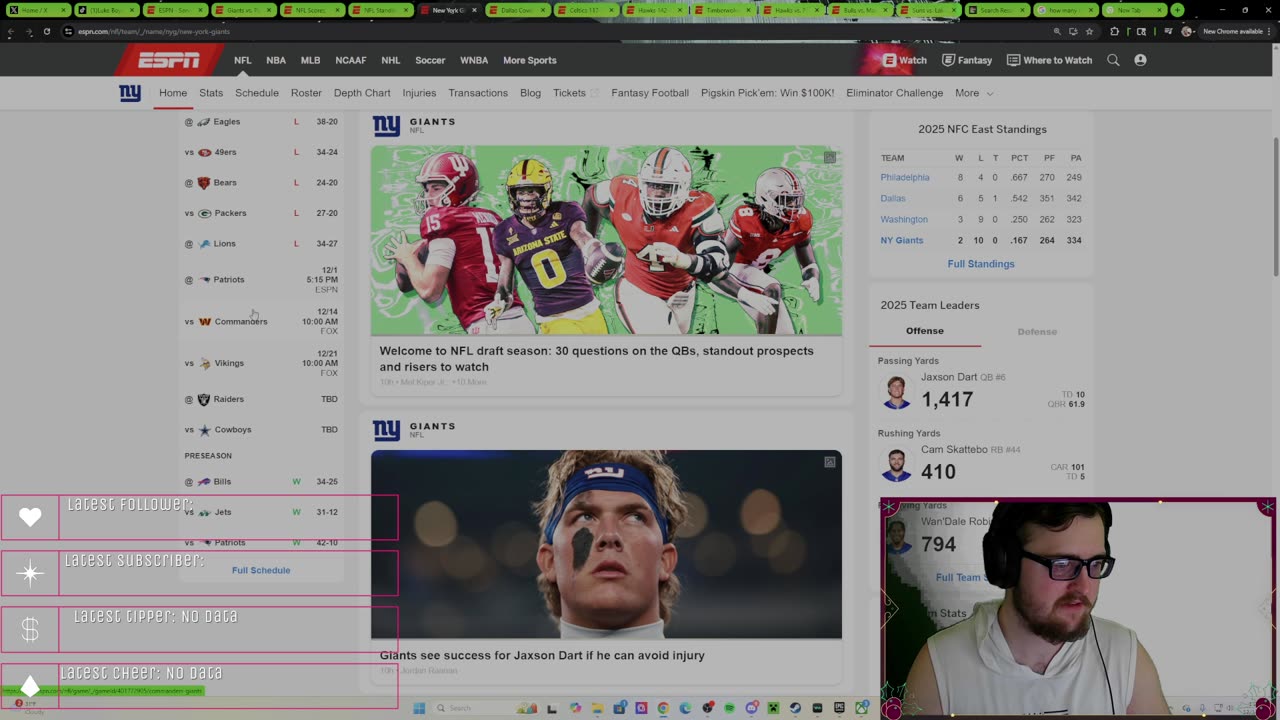Viewport: 1280px width, 720px height.
Task: Open the Jaxson Dart injury article headline
Action: [542, 655]
